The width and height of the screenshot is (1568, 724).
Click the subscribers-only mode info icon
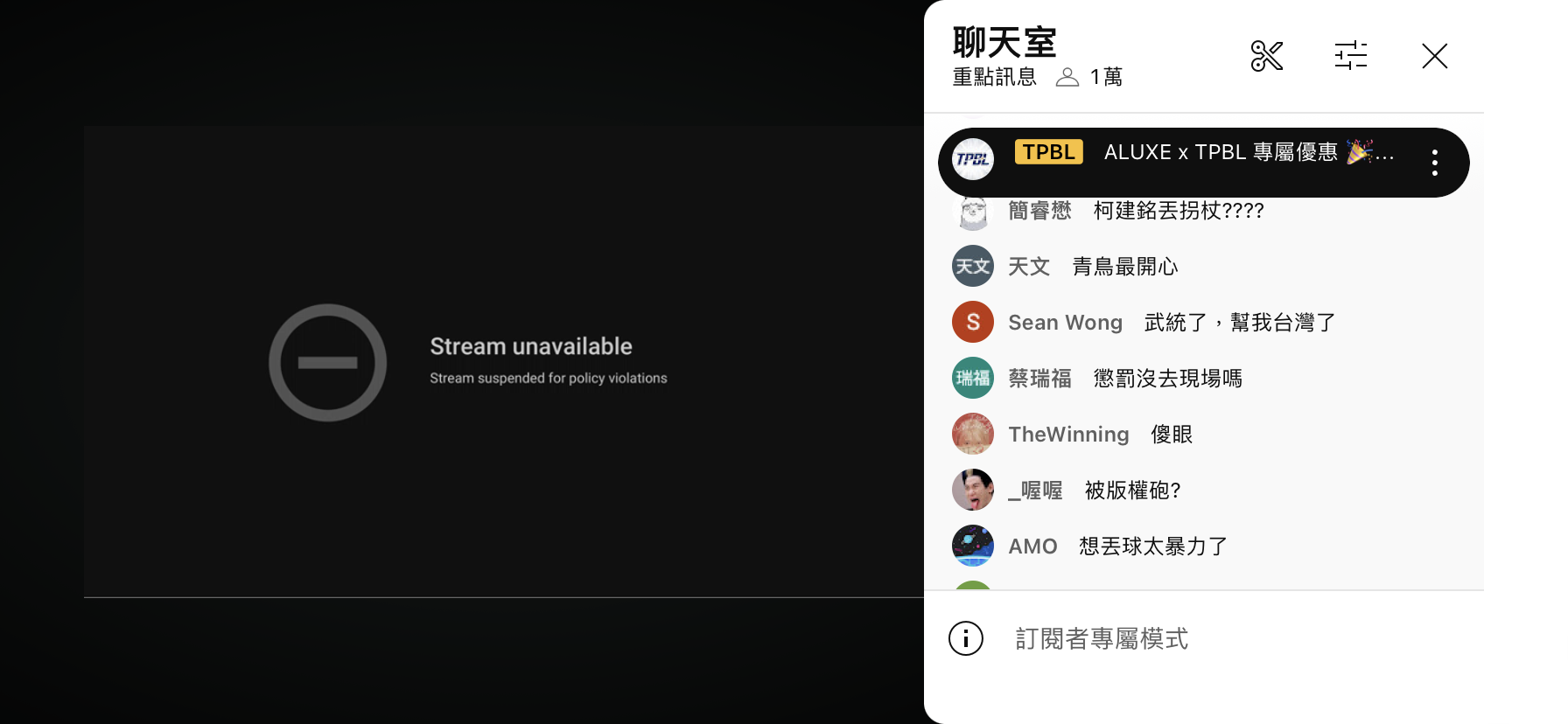(966, 639)
